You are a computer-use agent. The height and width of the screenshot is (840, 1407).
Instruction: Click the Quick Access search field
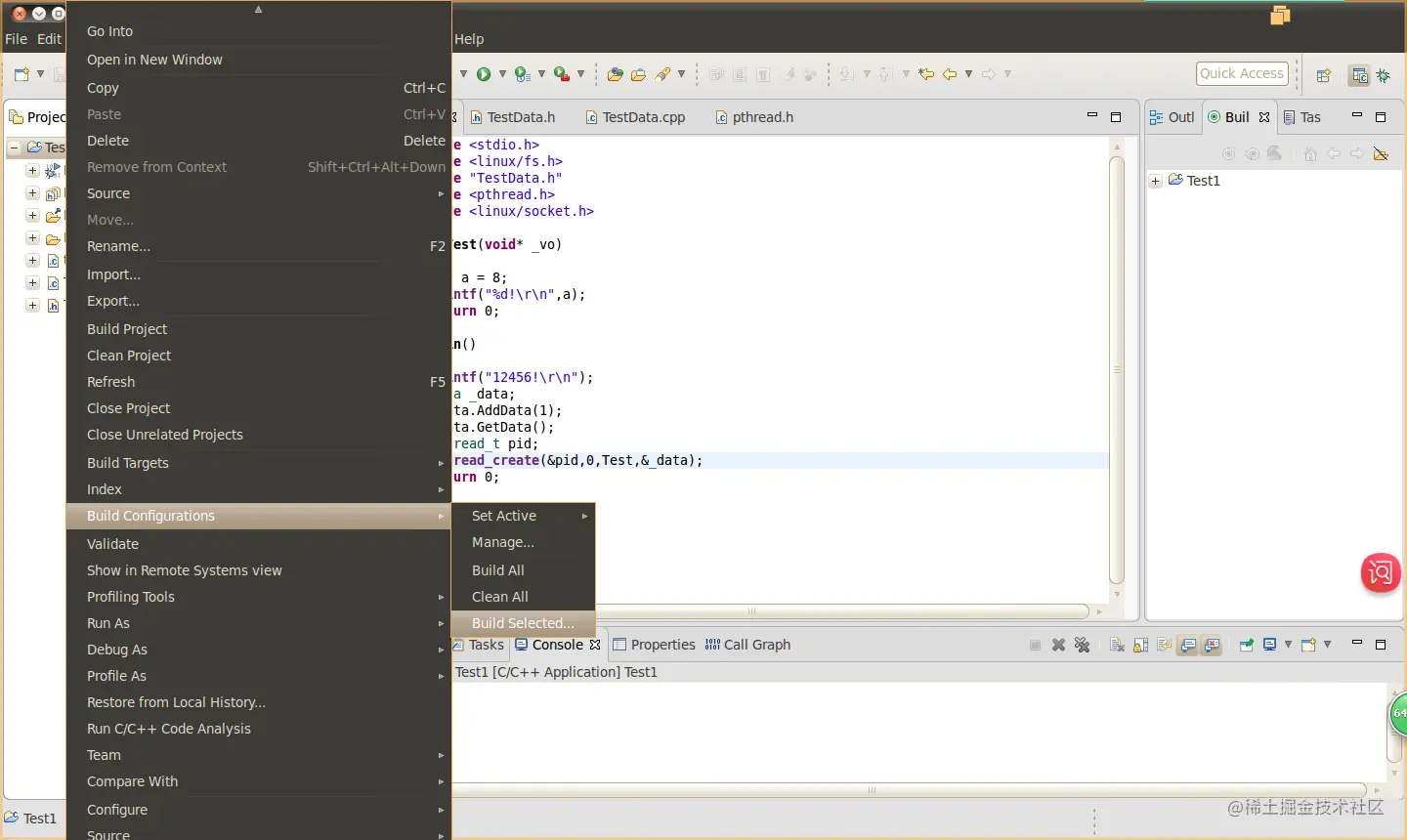[1242, 73]
